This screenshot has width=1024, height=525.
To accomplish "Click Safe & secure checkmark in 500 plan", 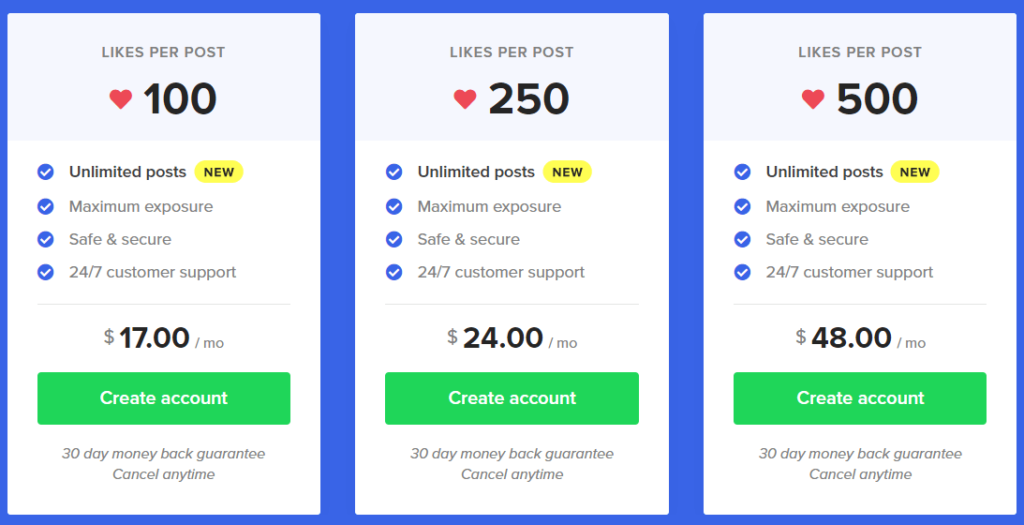I will click(743, 239).
